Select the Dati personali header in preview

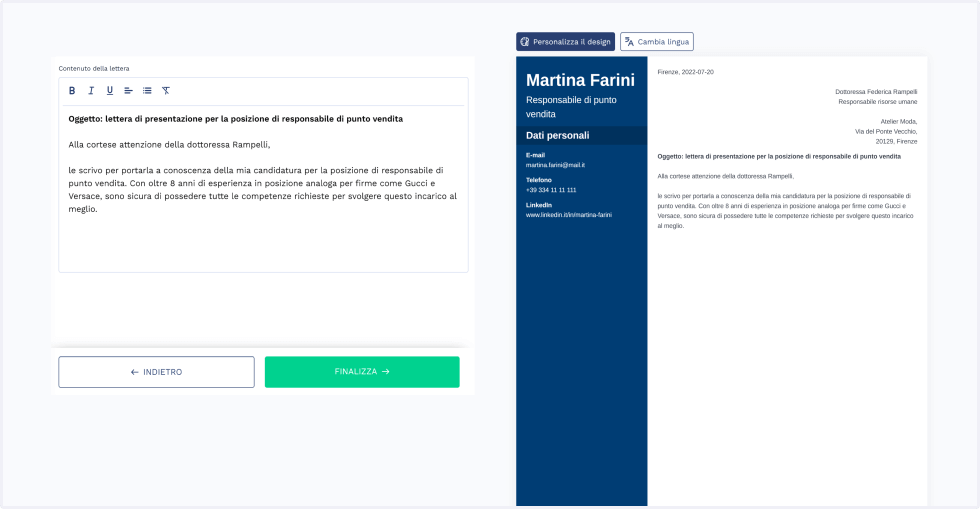point(558,135)
